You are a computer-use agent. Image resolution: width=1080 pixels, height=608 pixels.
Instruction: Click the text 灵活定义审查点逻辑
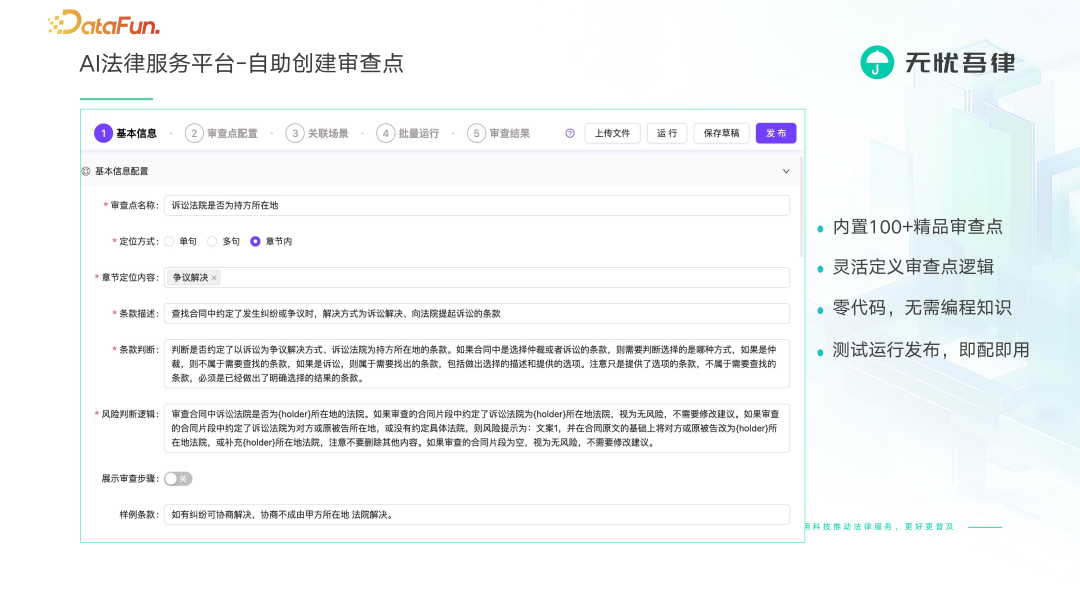pos(913,266)
